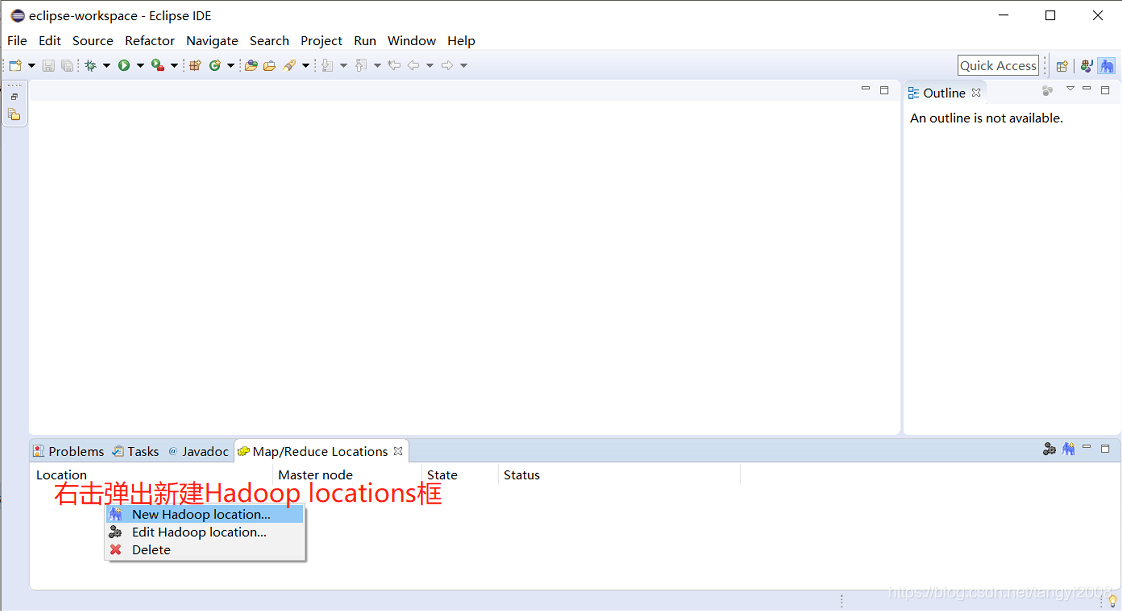Click the Outline focus/sort greyed icon

(1048, 91)
